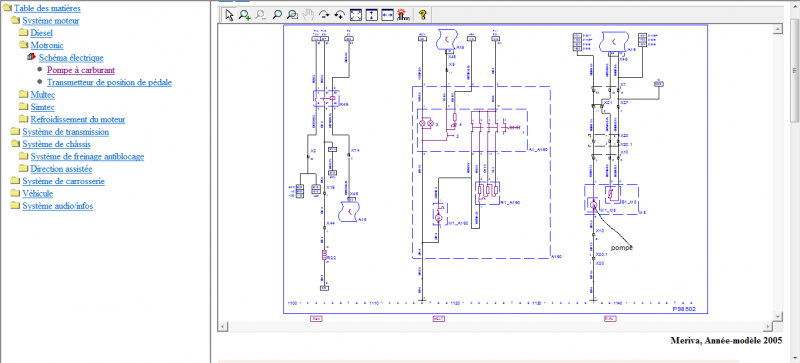Click diagram scrollbar down arrow
800x363 pixels.
click(778, 317)
